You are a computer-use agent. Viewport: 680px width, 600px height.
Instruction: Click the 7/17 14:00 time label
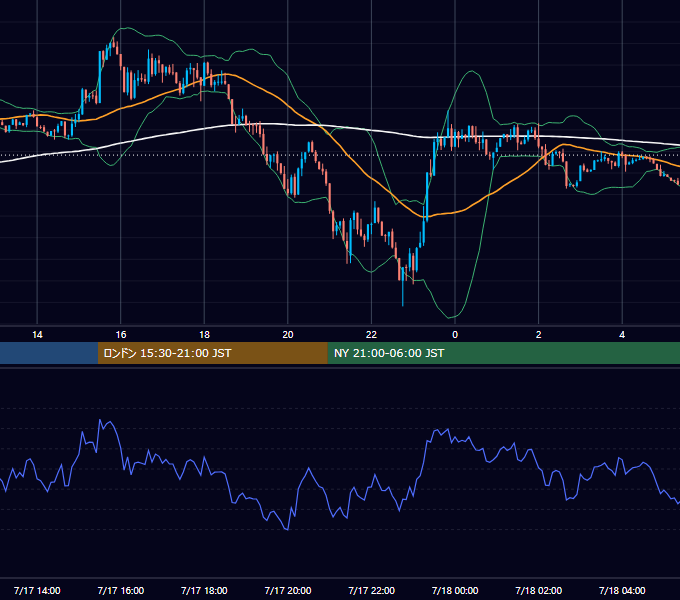pyautogui.click(x=37, y=590)
